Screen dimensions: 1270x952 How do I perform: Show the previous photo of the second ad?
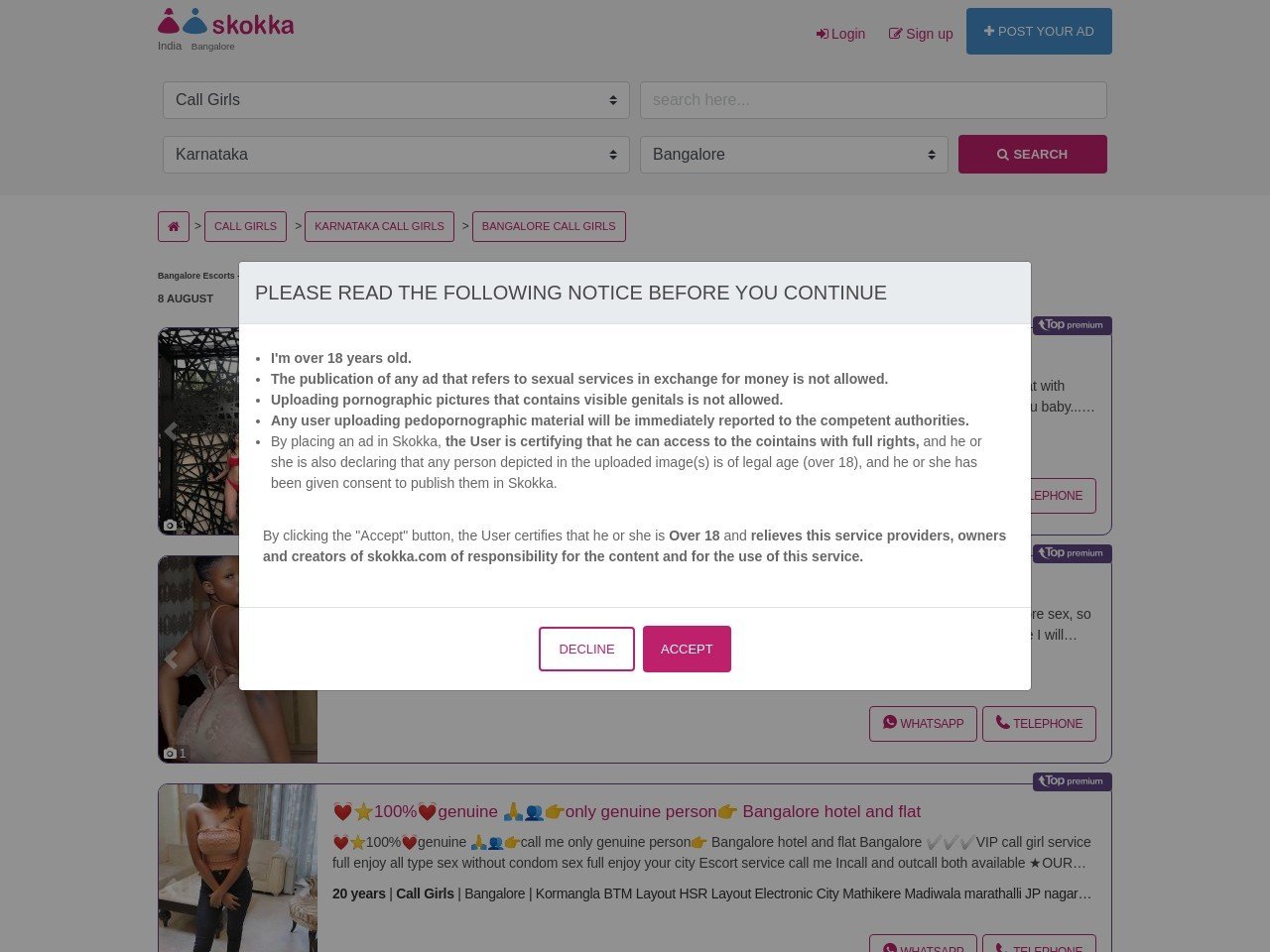coord(171,659)
